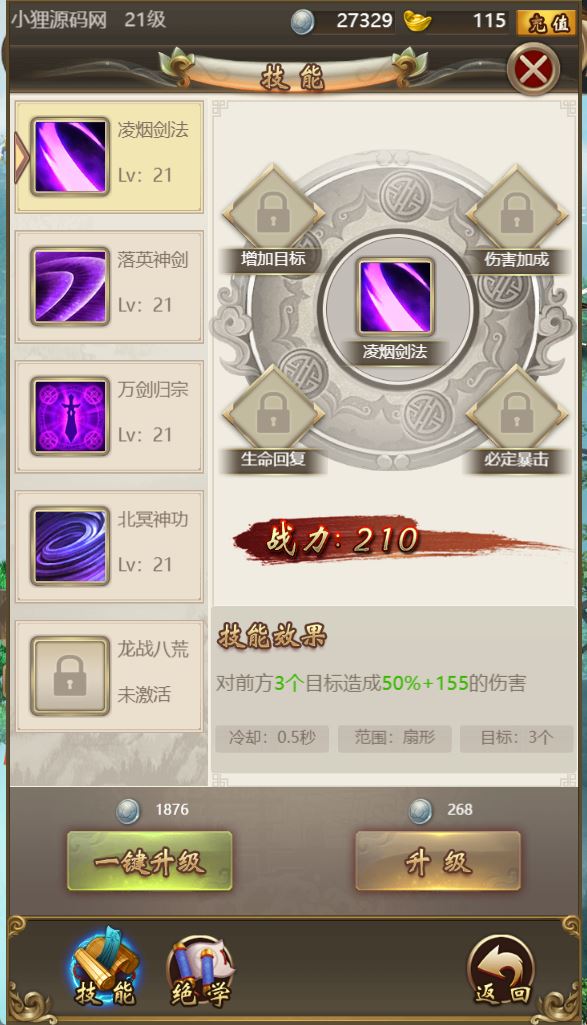Click the locked 必定暴击 diamond slot
This screenshot has height=1025, width=587.
516,414
